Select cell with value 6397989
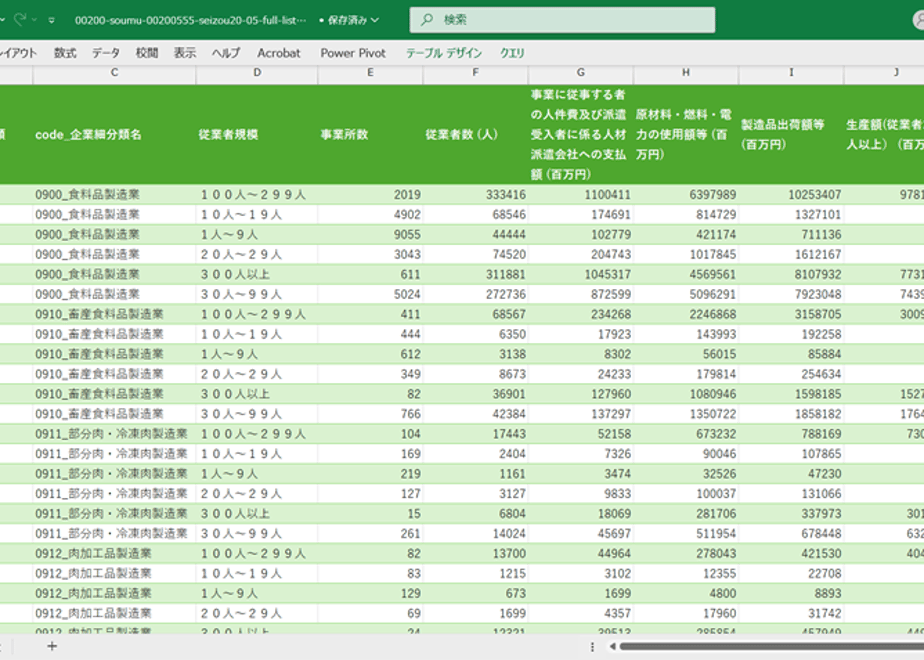Screen dimensions: 924x660 (686, 194)
